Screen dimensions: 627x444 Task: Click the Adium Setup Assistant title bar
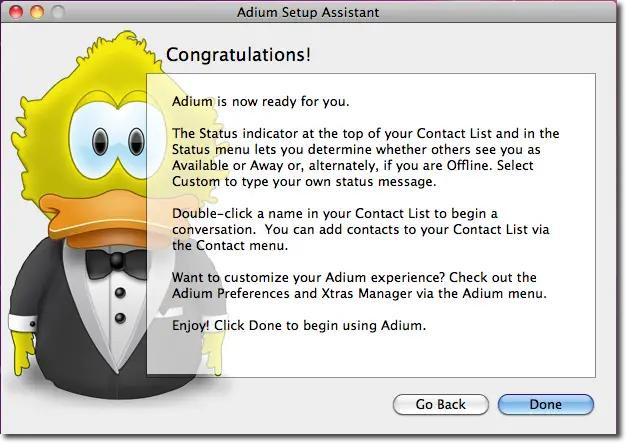(308, 12)
